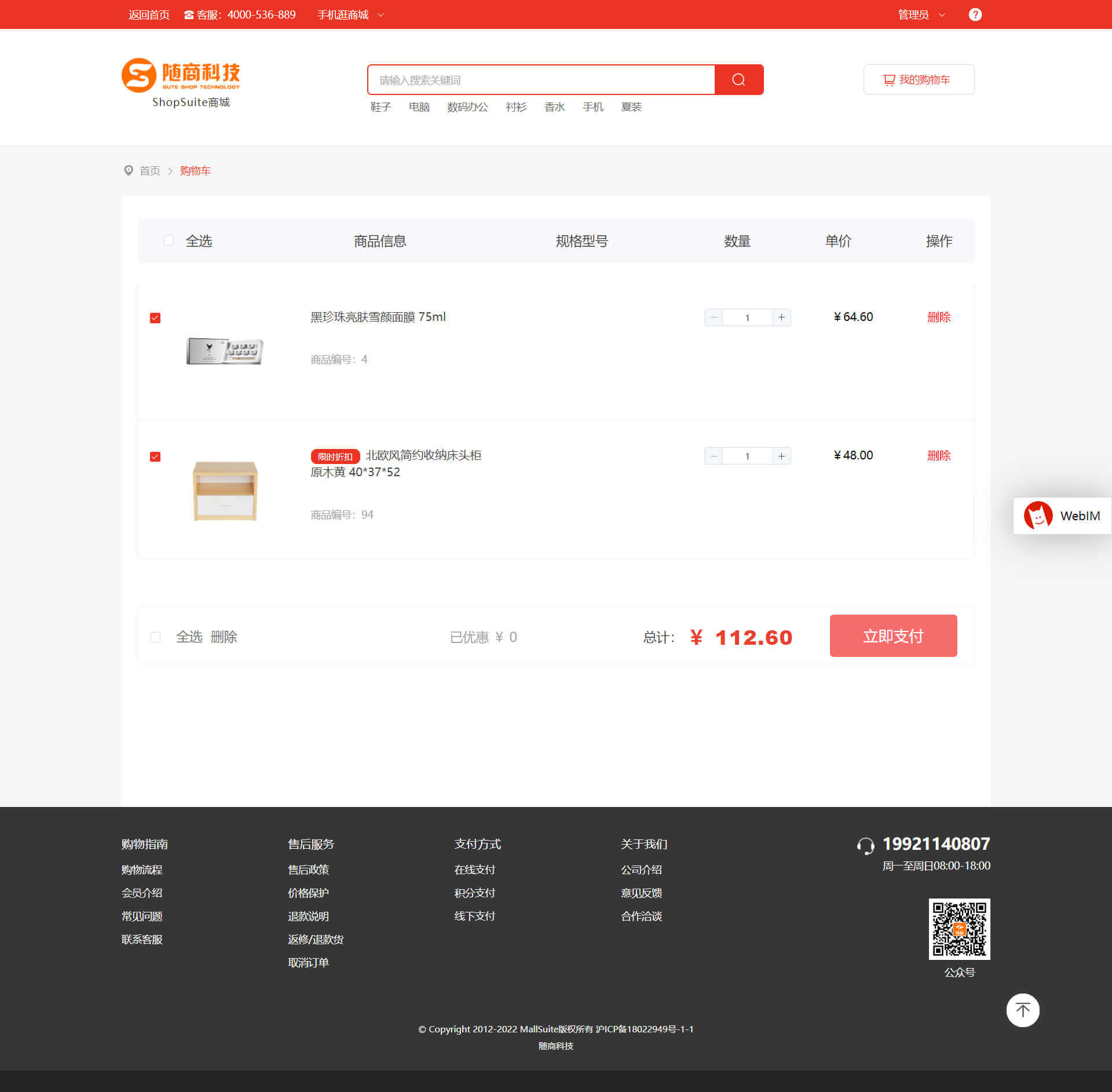Uncheck the bedside cabinet item checkbox
The height and width of the screenshot is (1092, 1112).
[x=155, y=456]
